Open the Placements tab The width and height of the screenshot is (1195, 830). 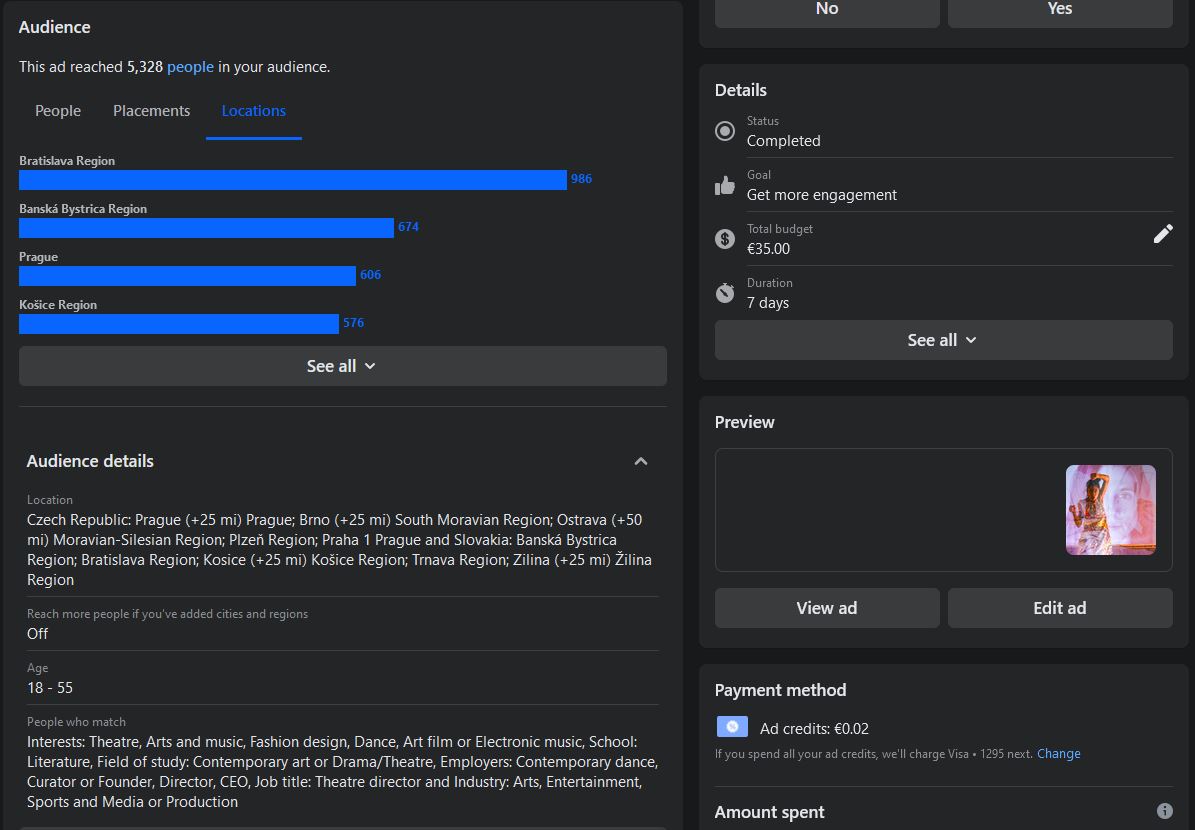point(151,111)
